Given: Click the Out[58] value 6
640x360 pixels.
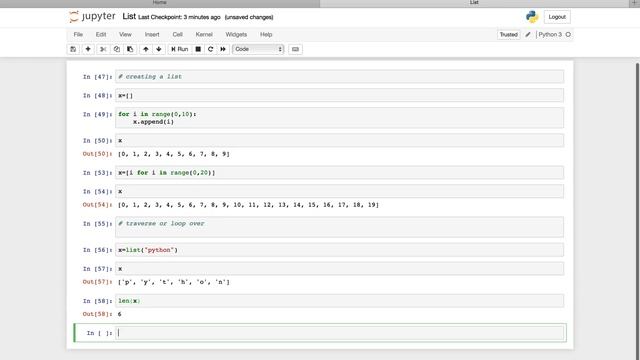Looking at the screenshot, I should coord(120,314).
